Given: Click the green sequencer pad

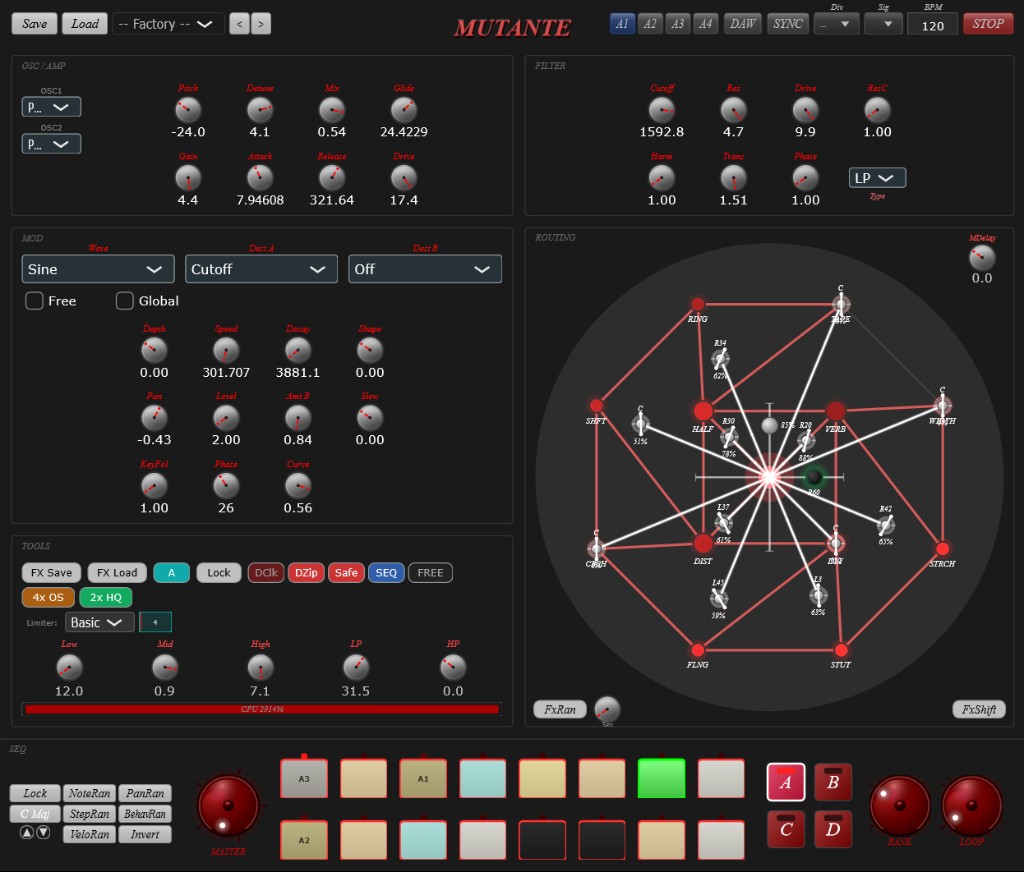Looking at the screenshot, I should coord(661,776).
